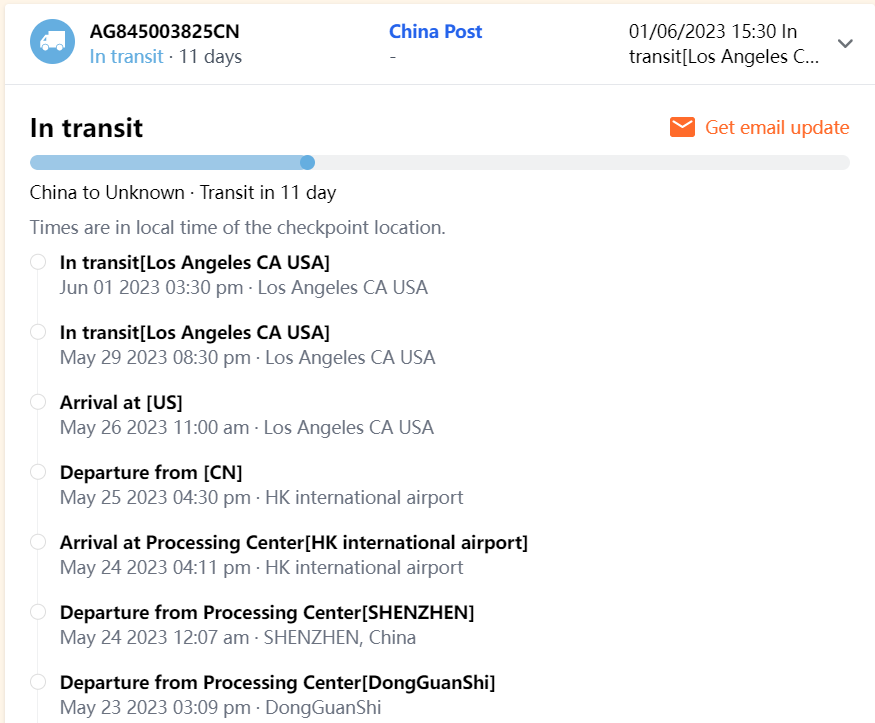The image size is (875, 723).
Task: Select tracking number AG845003825CN
Action: click(x=164, y=31)
